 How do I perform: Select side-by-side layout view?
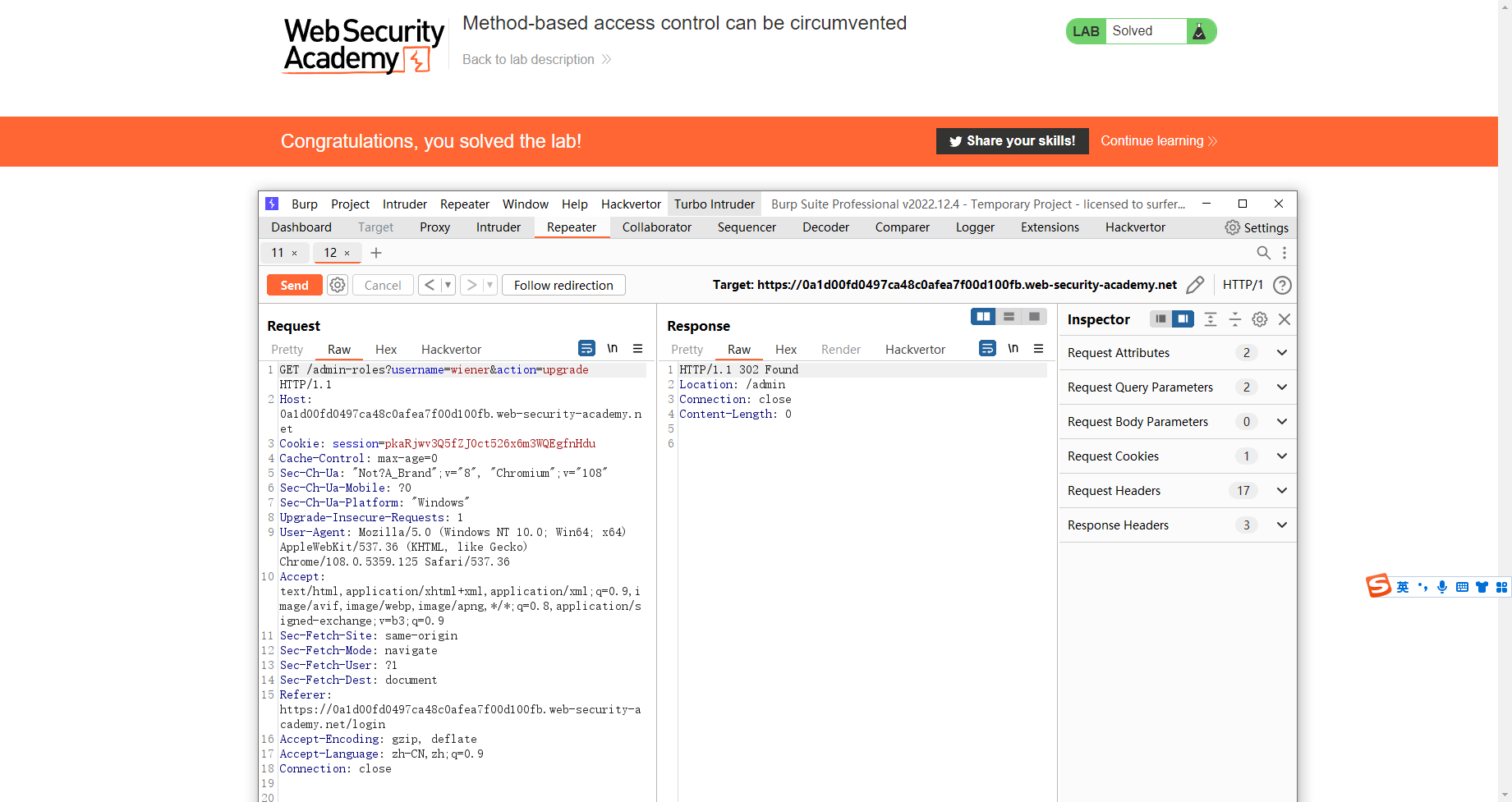coord(983,317)
